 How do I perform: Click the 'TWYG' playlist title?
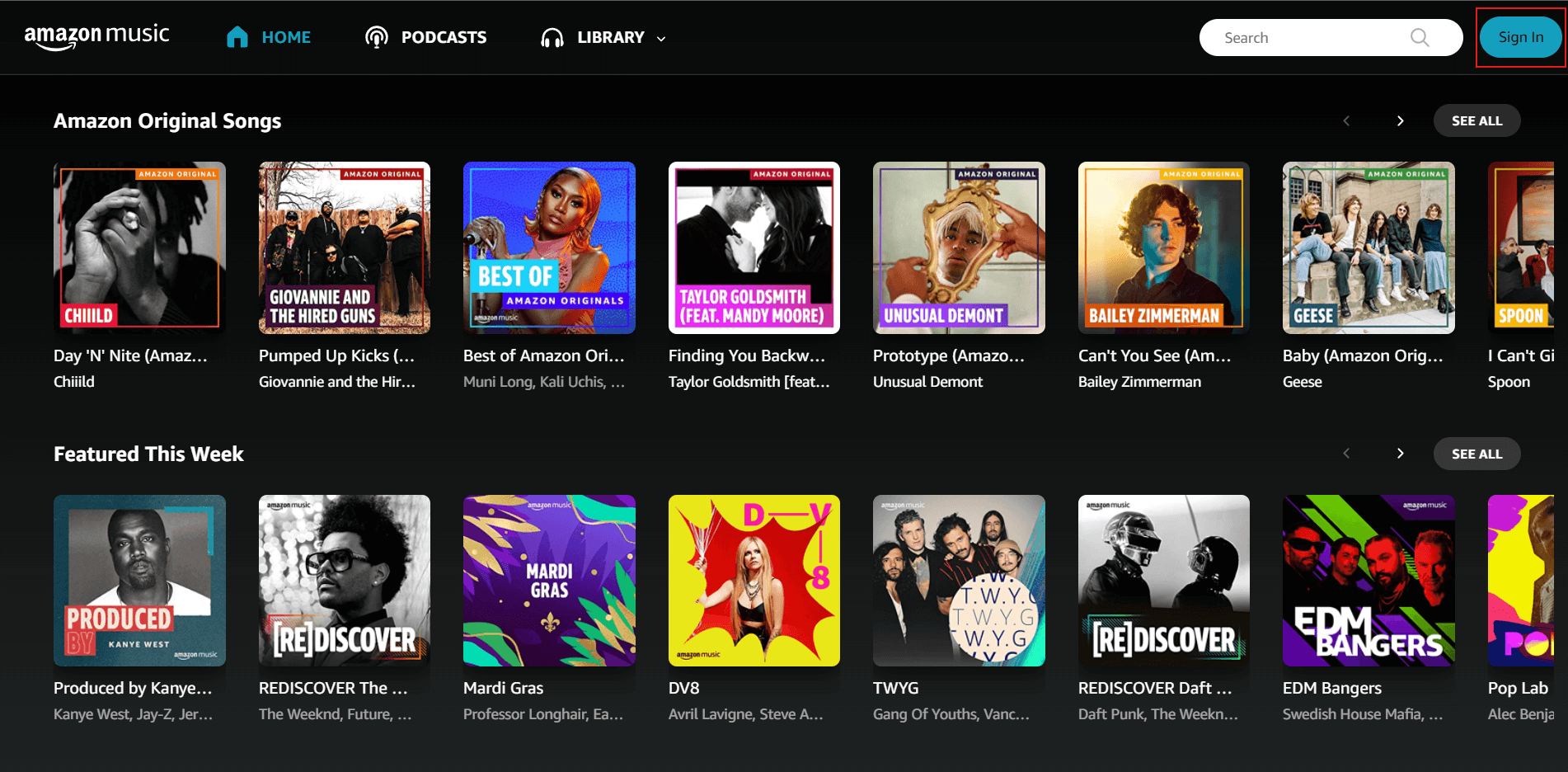[895, 688]
